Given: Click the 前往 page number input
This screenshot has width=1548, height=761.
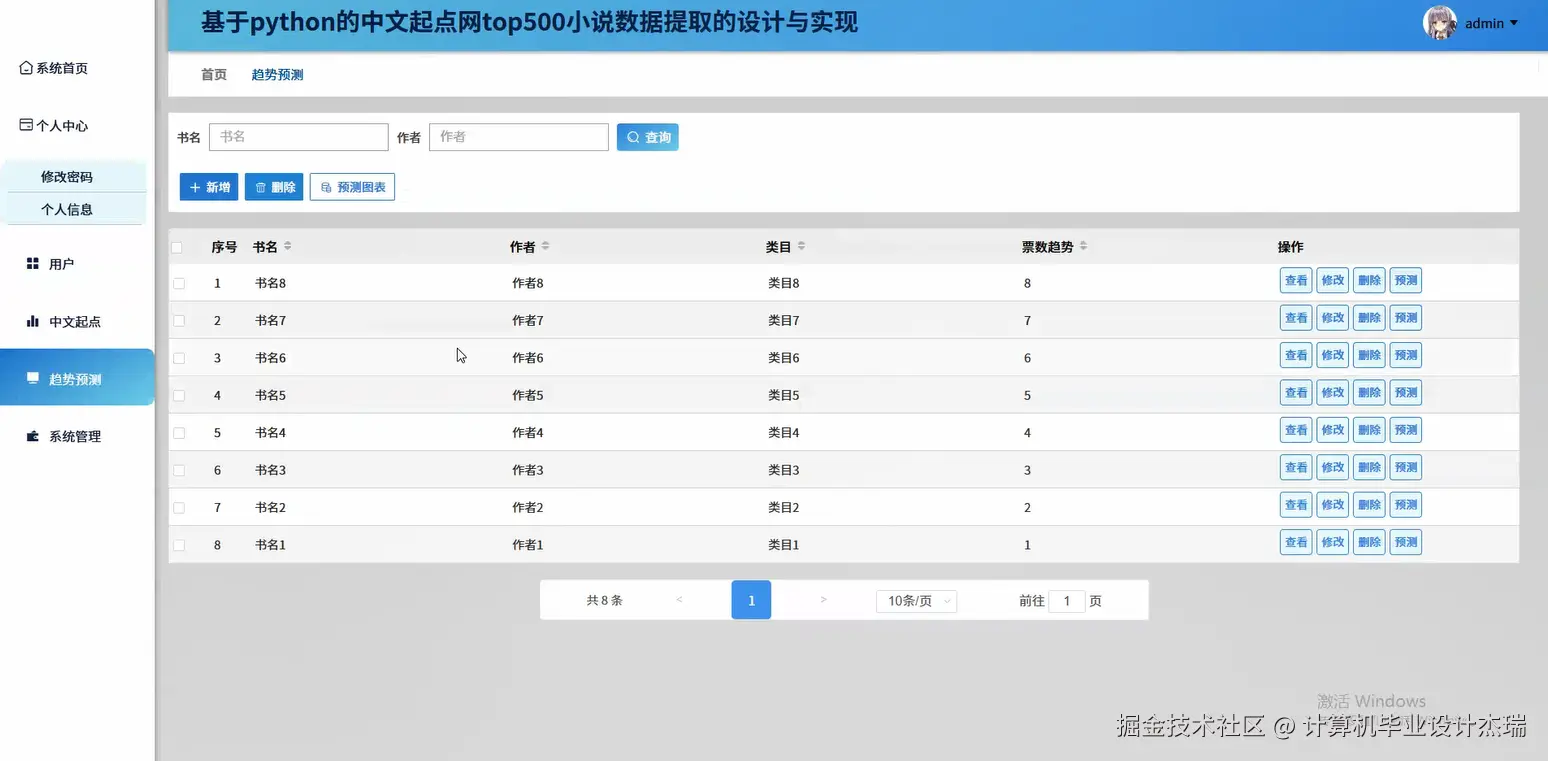Looking at the screenshot, I should pos(1067,601).
